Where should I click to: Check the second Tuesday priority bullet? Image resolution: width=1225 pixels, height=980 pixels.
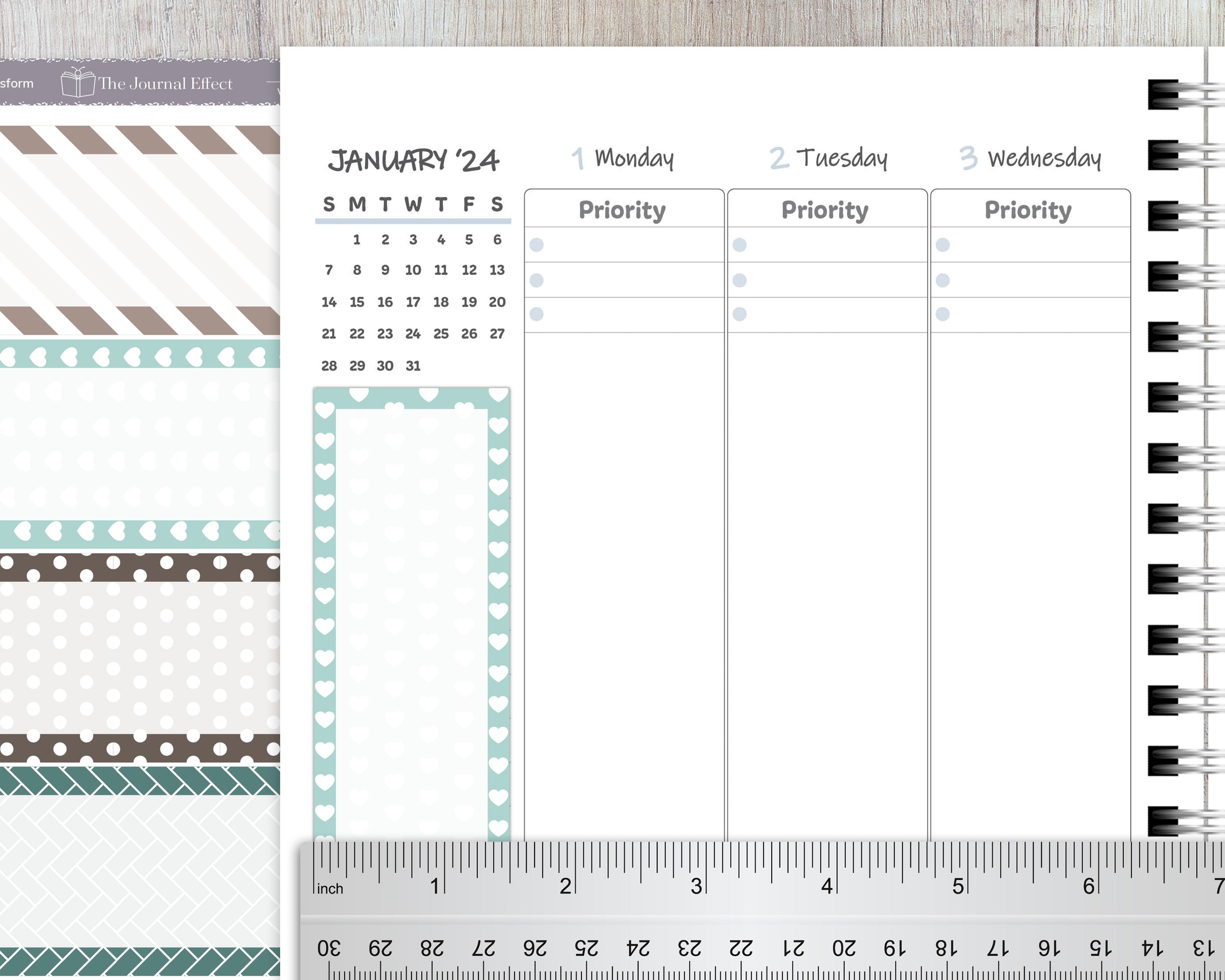click(739, 280)
